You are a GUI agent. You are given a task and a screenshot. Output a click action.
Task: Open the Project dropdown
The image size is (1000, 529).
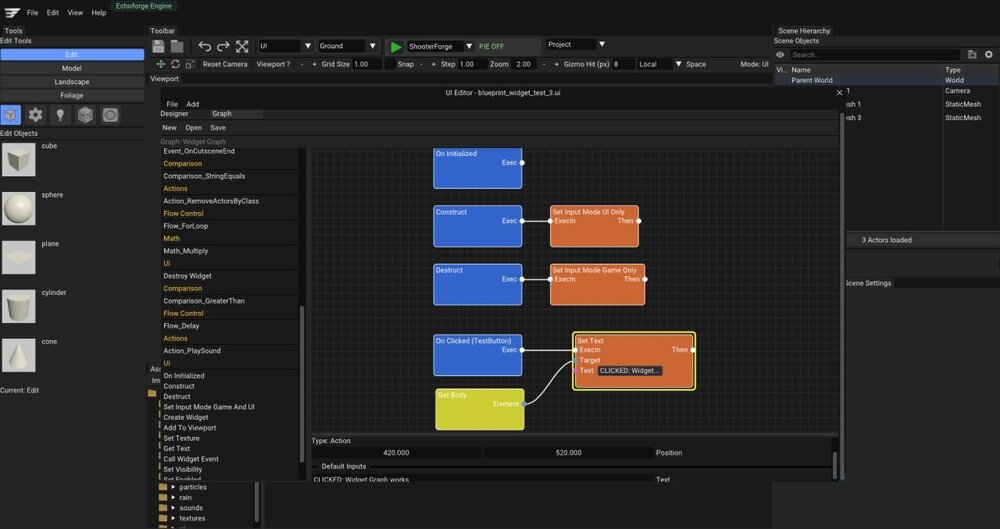coord(576,45)
